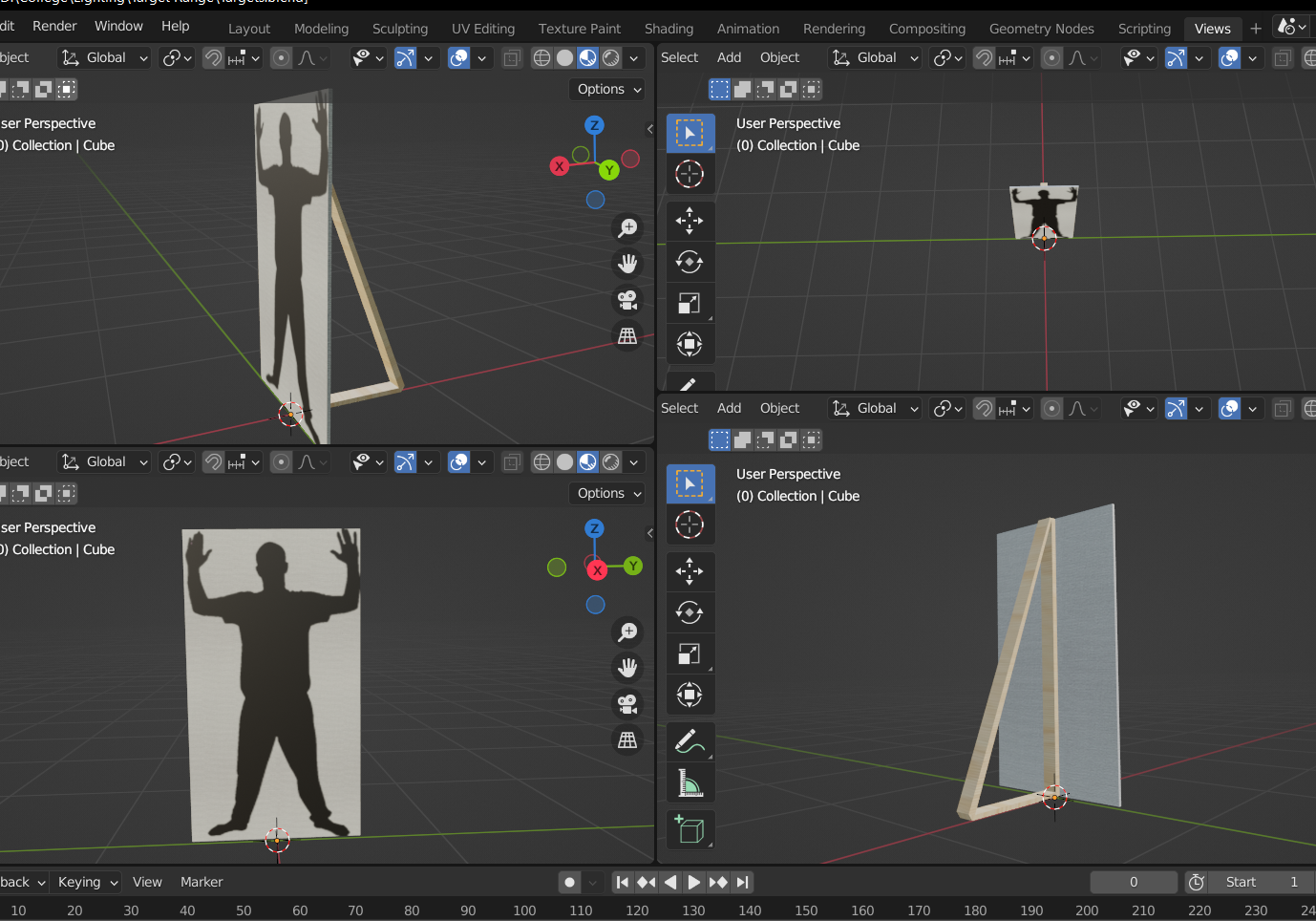Switch top-left viewport to wireframe shading
Image resolution: width=1316 pixels, height=921 pixels.
click(x=541, y=58)
